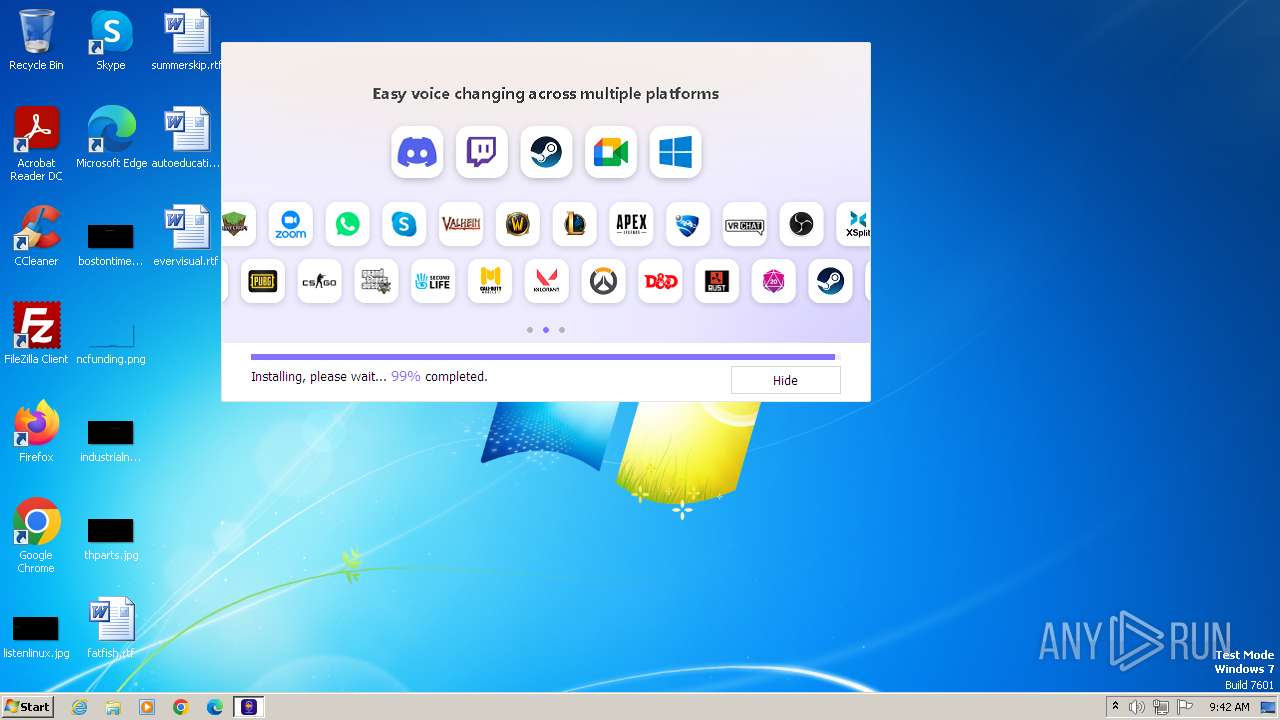Click the Valorant icon
This screenshot has height=720, width=1280.
(x=546, y=282)
